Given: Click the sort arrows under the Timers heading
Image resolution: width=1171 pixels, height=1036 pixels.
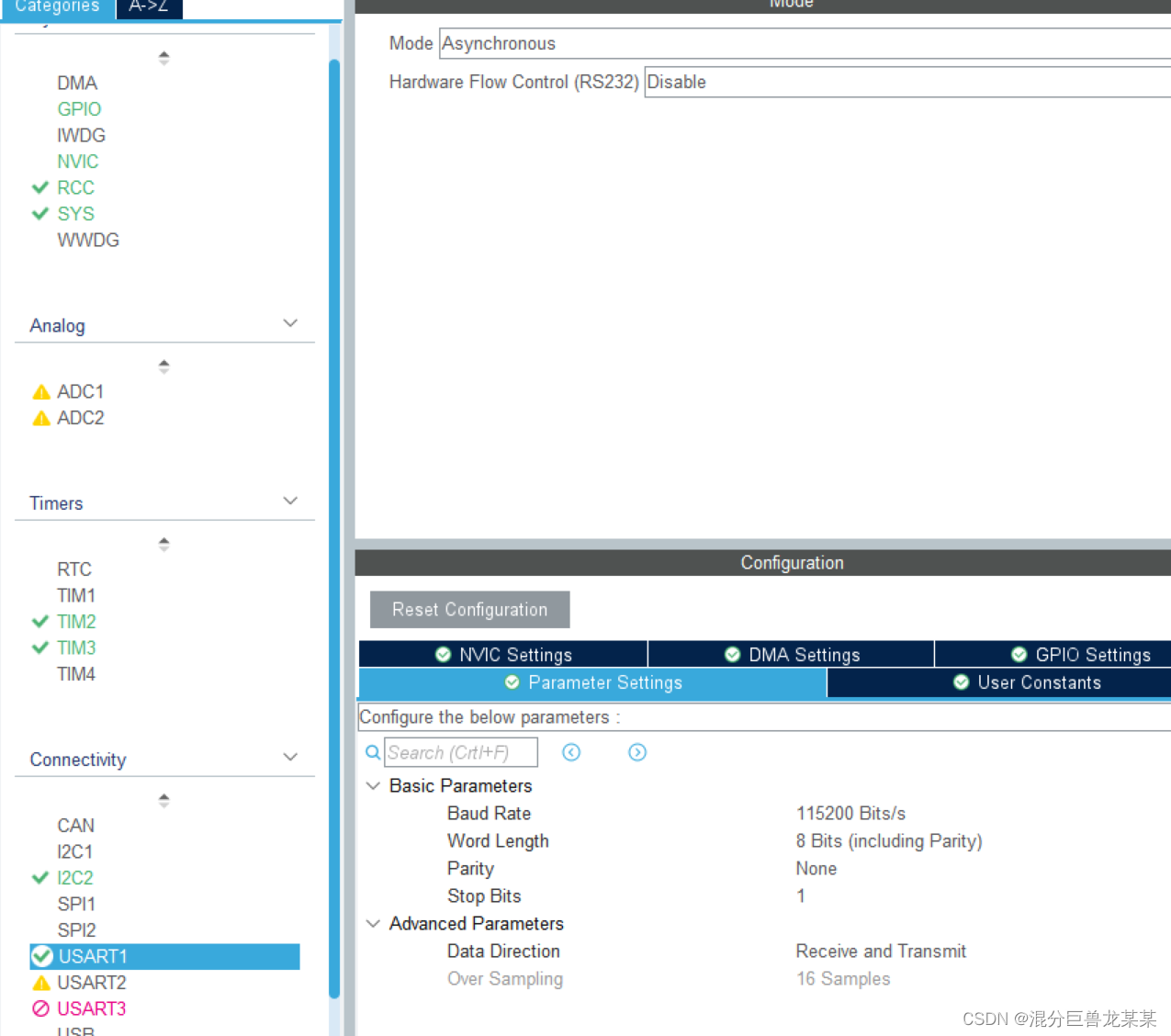Looking at the screenshot, I should (x=163, y=544).
